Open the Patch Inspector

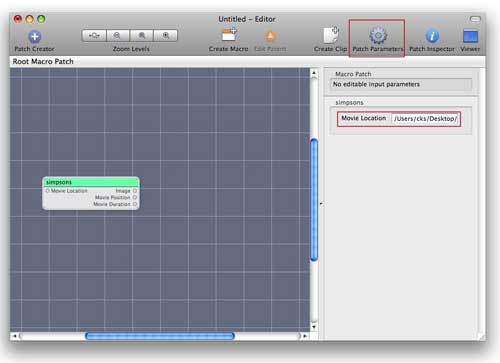coord(432,36)
